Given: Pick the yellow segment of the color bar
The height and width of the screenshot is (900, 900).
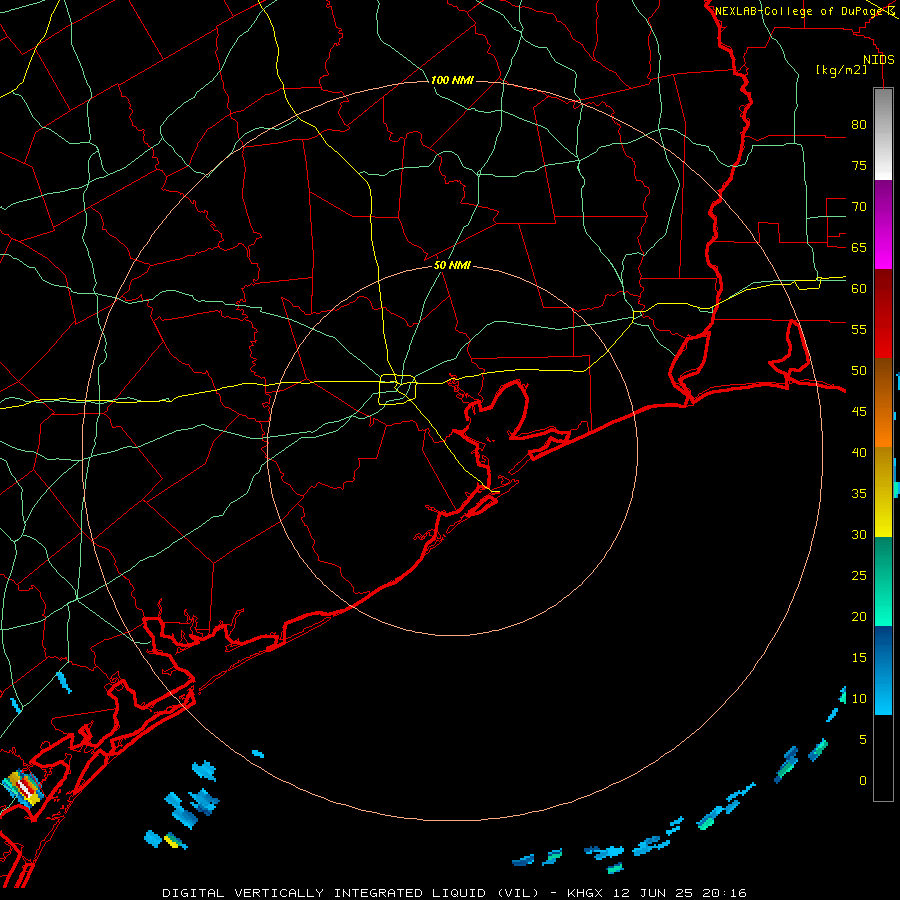Looking at the screenshot, I should pos(883,492).
